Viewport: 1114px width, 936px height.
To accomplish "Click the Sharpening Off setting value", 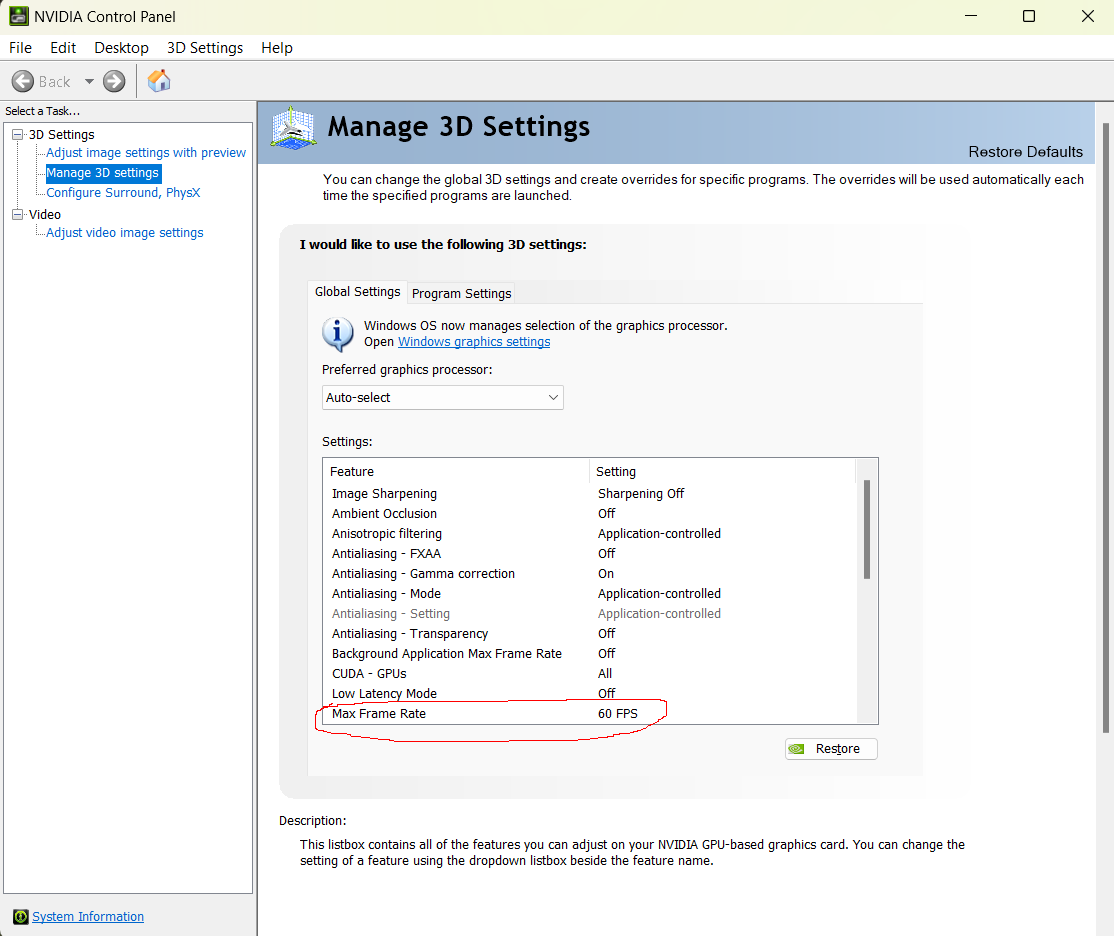I will tap(641, 493).
